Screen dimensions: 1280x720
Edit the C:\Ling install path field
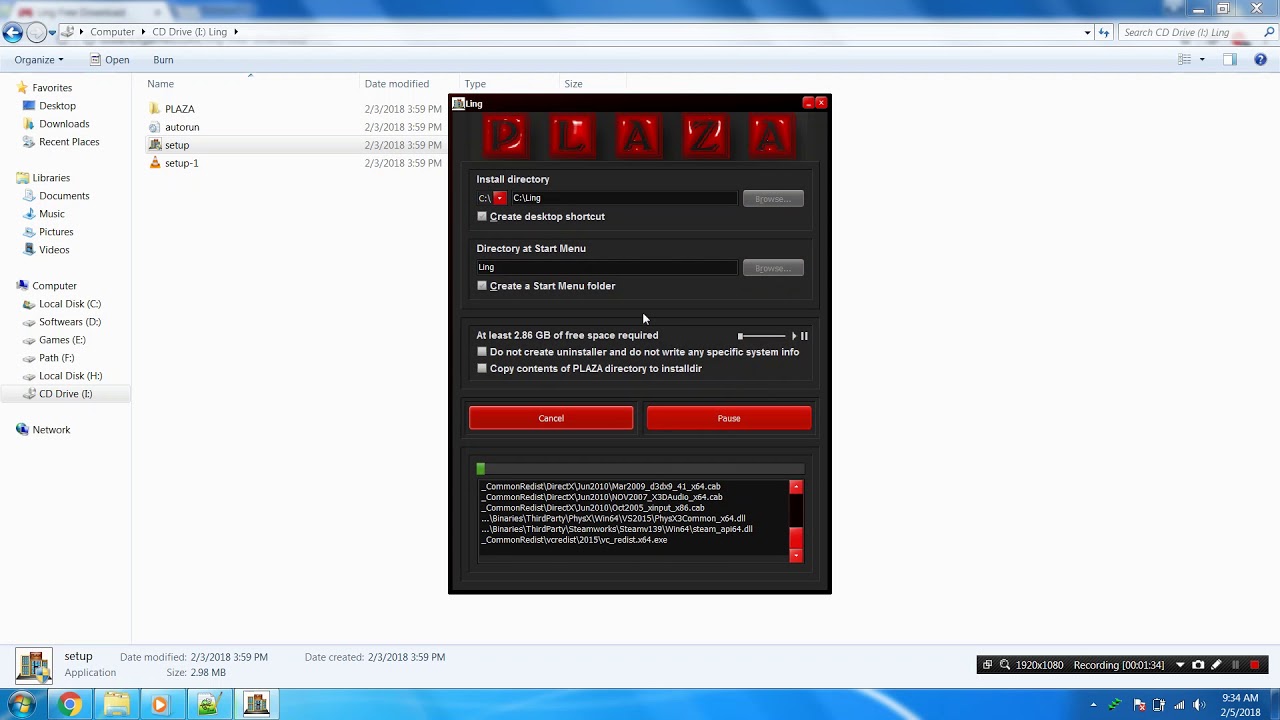click(623, 198)
